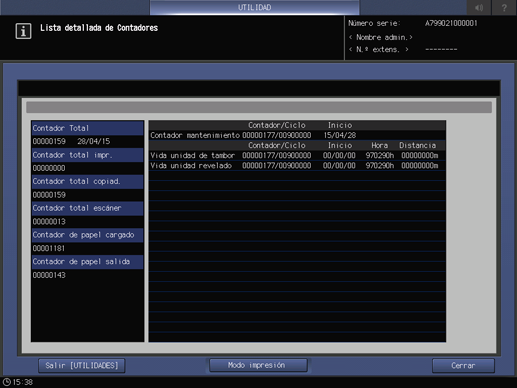517x388 pixels.
Task: Click the 15:38 time display
Action: coord(23,382)
